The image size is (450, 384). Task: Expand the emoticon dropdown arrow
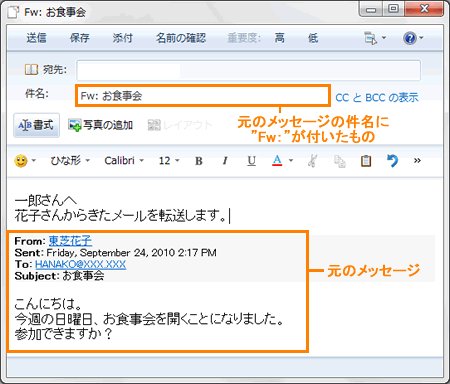[x=33, y=161]
